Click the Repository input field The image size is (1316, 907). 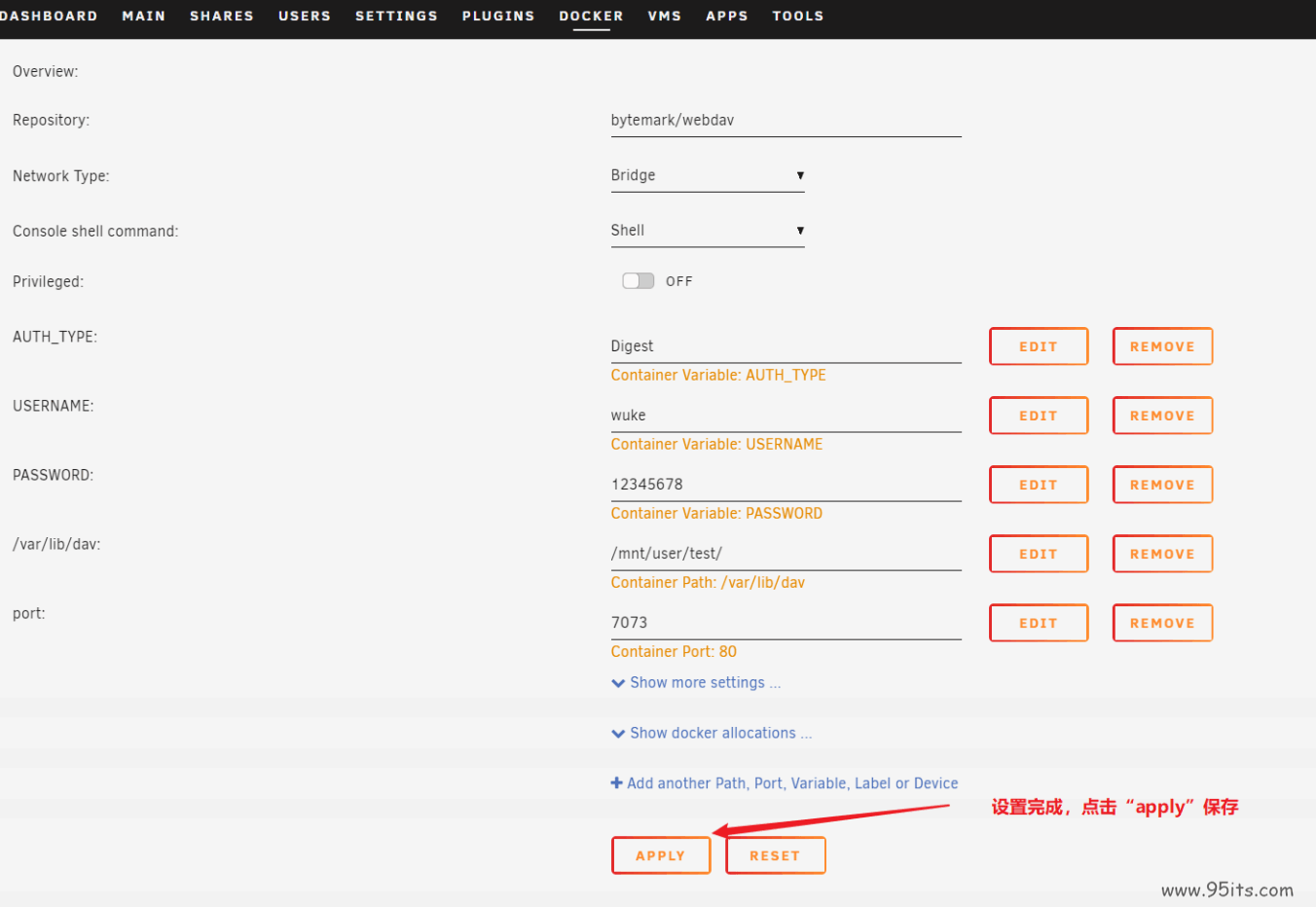click(x=786, y=121)
